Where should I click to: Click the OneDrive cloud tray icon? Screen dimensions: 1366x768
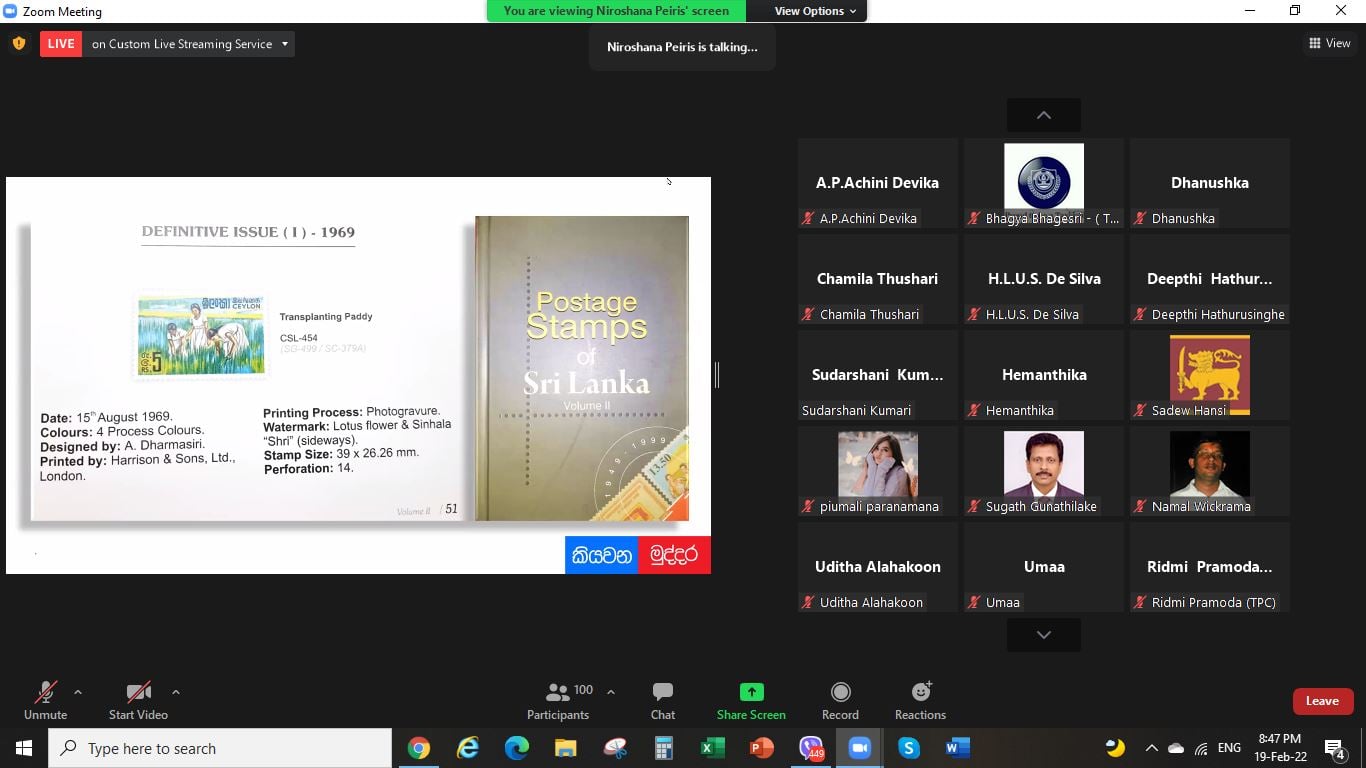click(x=1176, y=748)
